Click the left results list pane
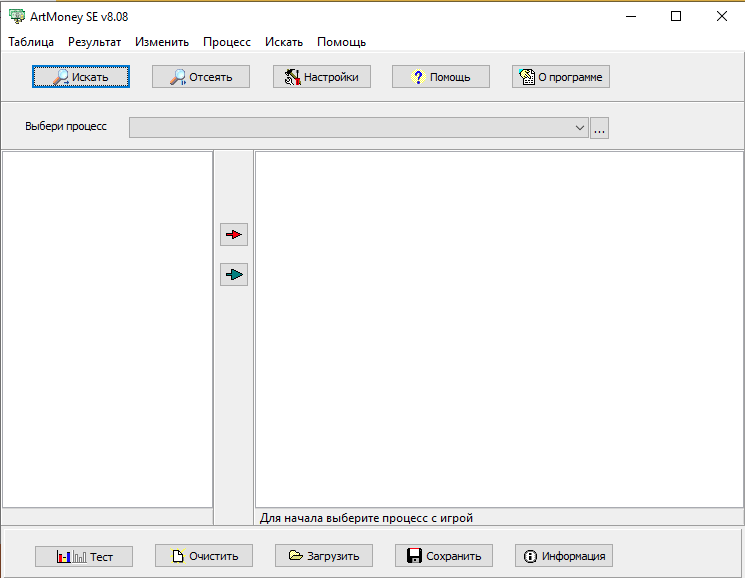745x578 pixels. tap(107, 329)
